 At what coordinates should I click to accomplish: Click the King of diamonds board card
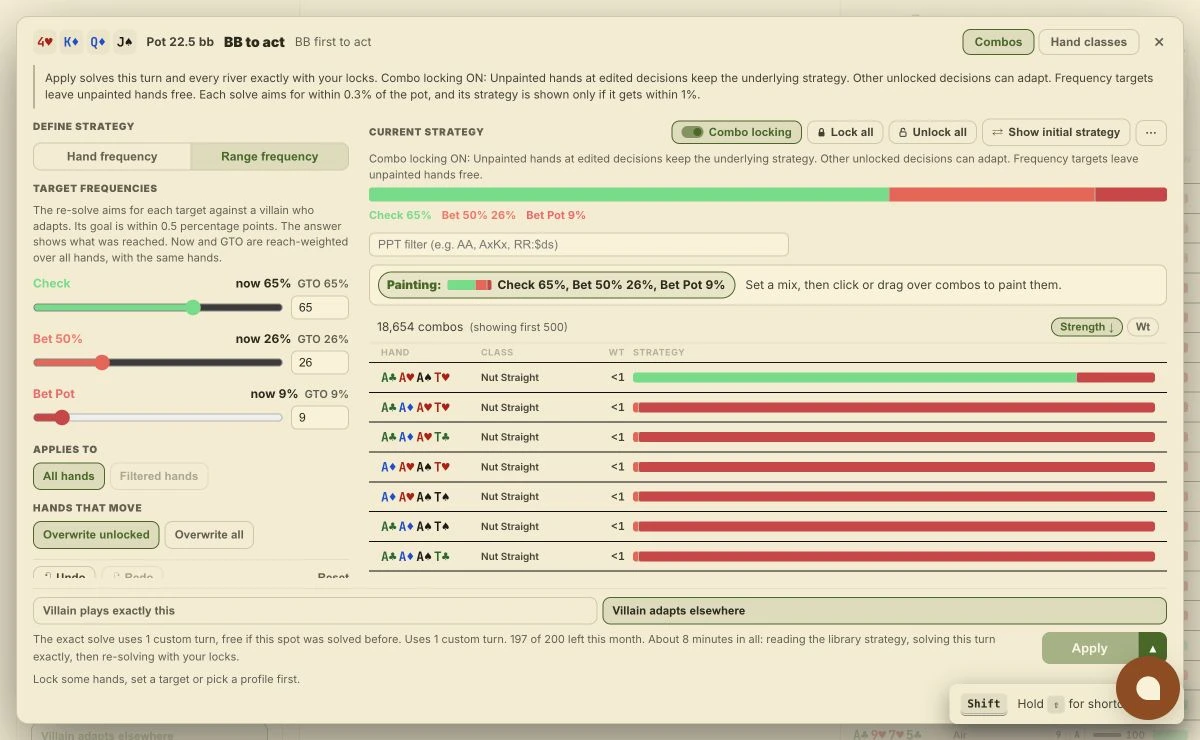[x=71, y=42]
